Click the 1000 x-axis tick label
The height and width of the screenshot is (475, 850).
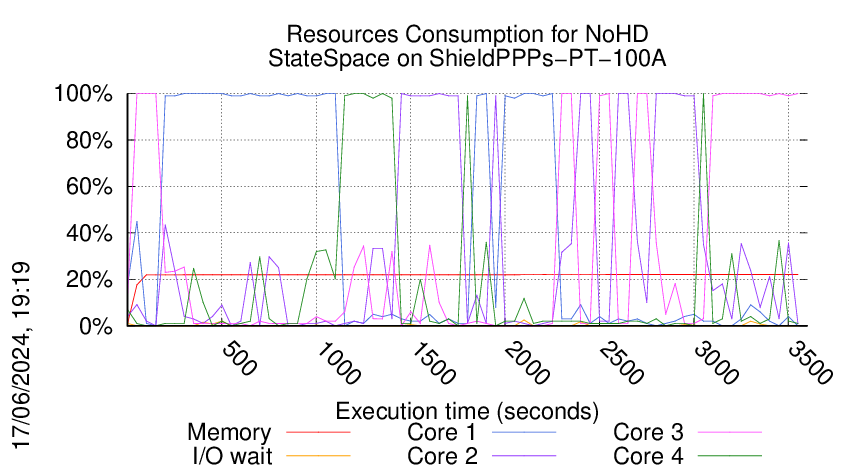(338, 363)
